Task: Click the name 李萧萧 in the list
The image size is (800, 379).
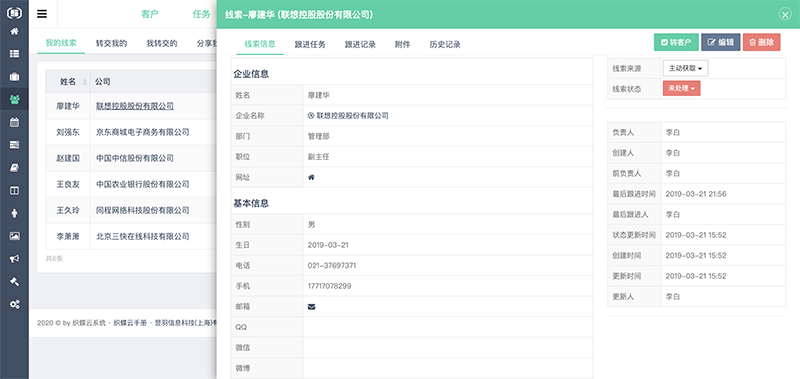Action: click(68, 236)
